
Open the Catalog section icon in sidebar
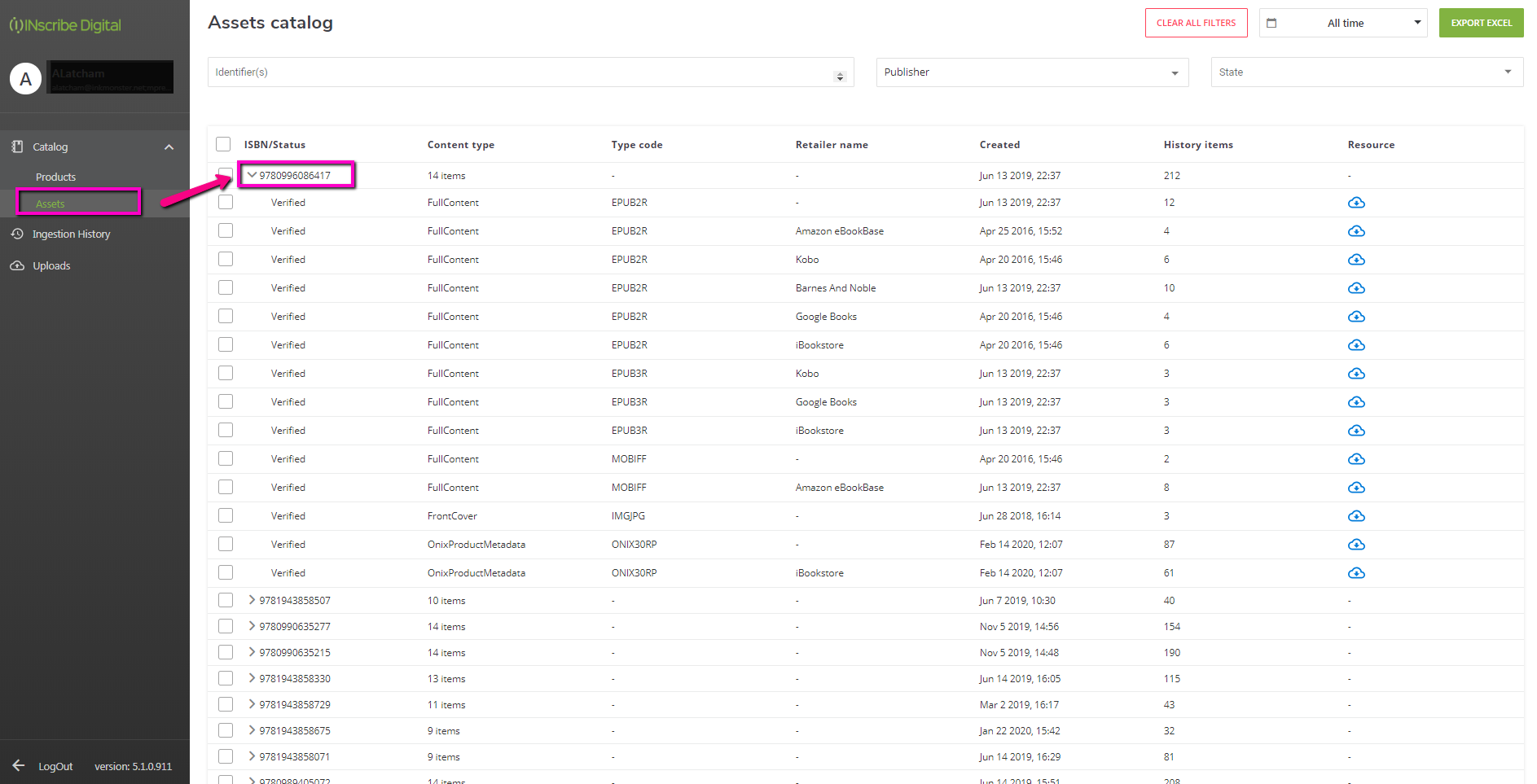(x=17, y=147)
